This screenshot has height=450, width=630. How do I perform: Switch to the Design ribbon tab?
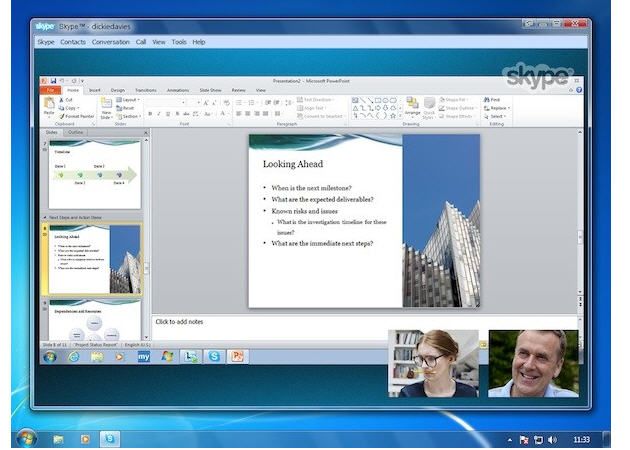[118, 90]
